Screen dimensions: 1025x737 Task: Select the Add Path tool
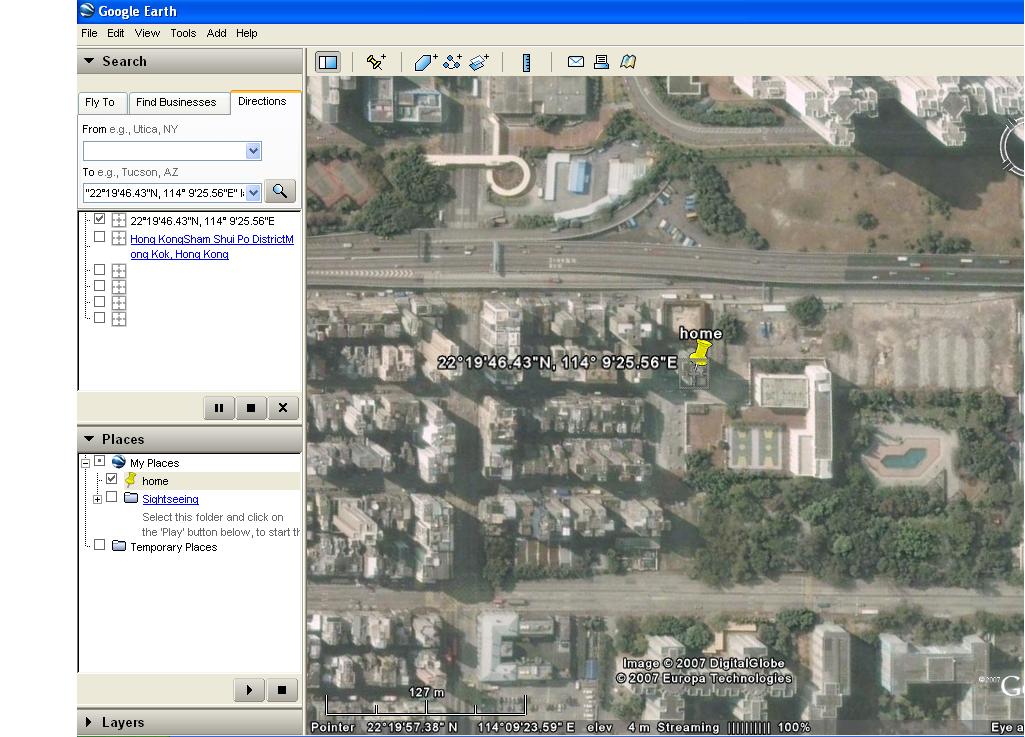coord(452,62)
